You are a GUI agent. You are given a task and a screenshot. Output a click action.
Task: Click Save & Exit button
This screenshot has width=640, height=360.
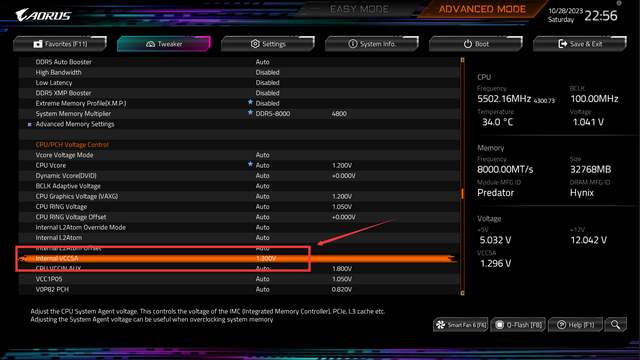(x=580, y=44)
